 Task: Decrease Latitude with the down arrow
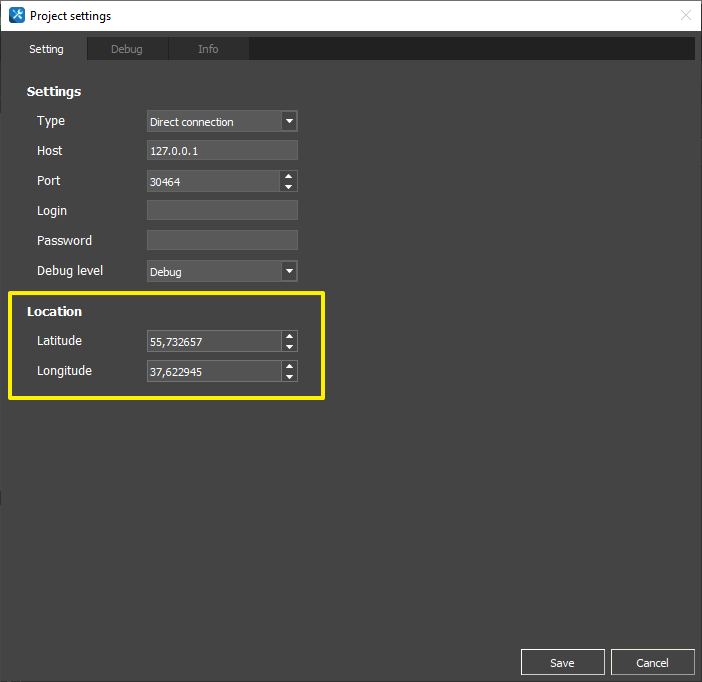tap(290, 347)
